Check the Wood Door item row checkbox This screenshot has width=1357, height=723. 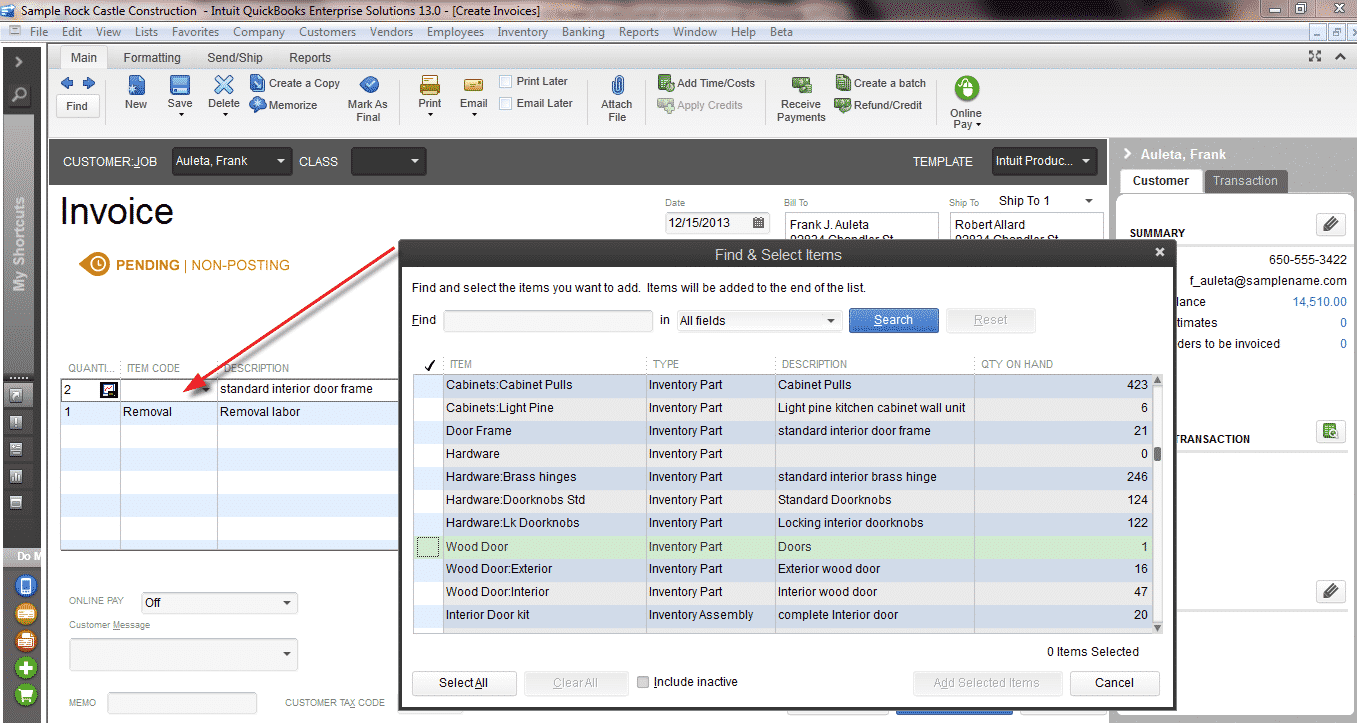428,547
